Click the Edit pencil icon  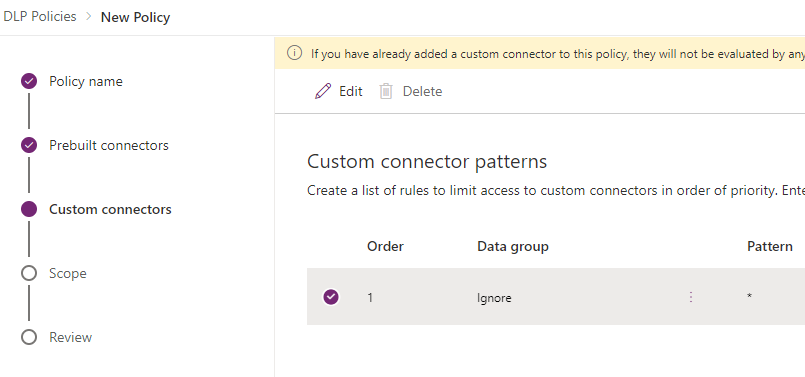323,91
